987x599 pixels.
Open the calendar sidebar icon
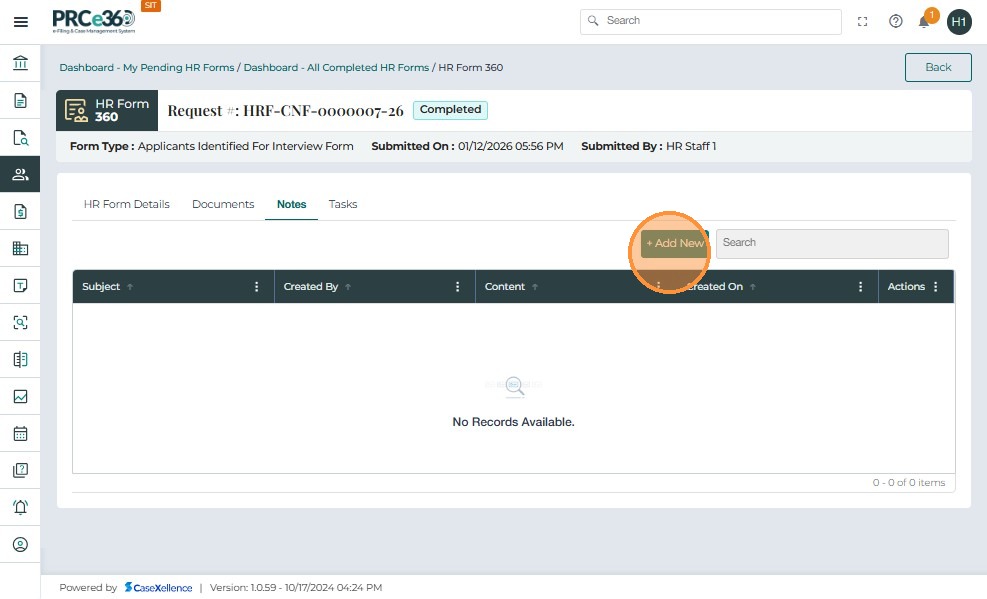20,434
